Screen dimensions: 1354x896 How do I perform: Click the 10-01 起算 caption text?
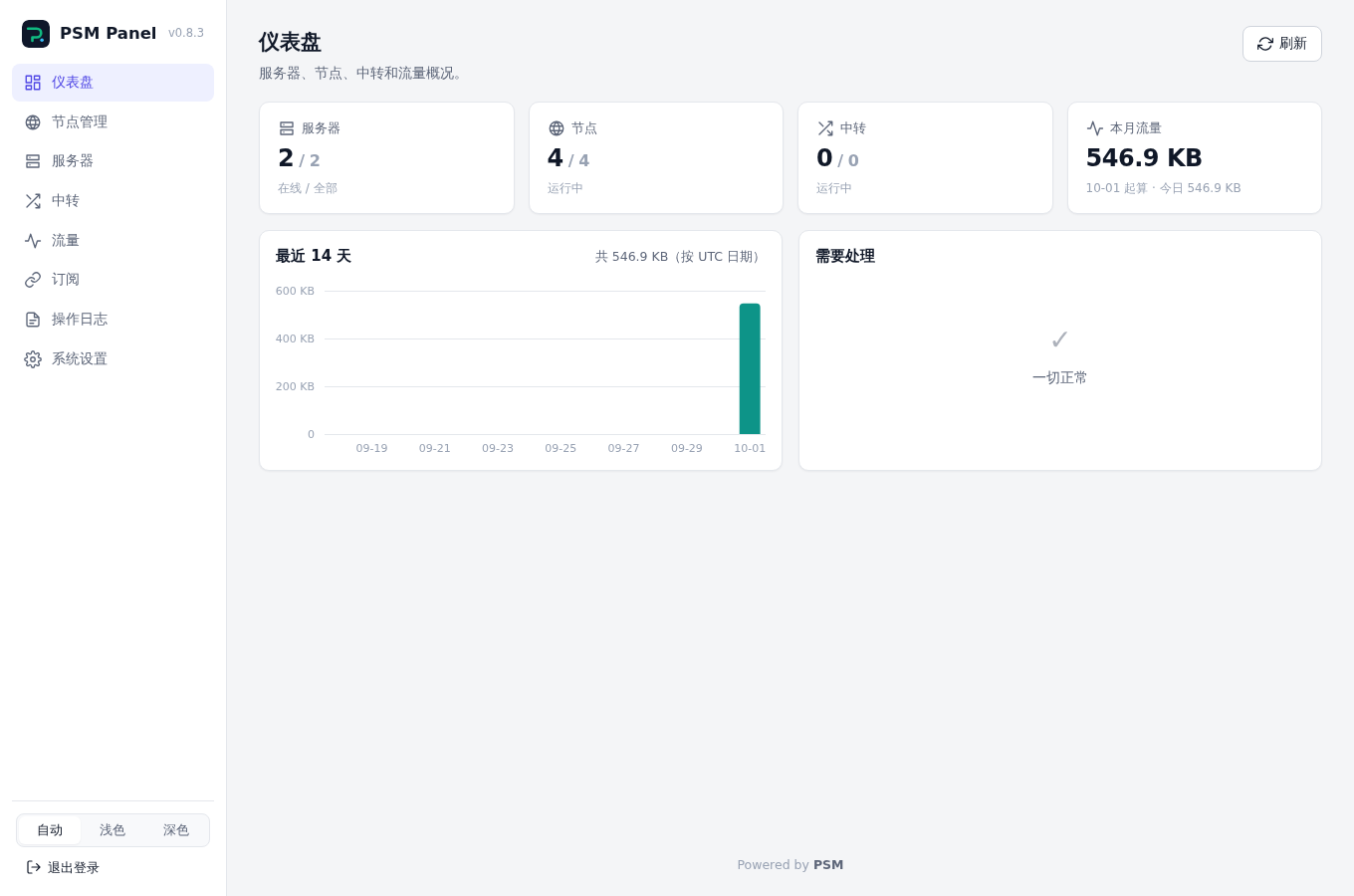click(x=1163, y=188)
